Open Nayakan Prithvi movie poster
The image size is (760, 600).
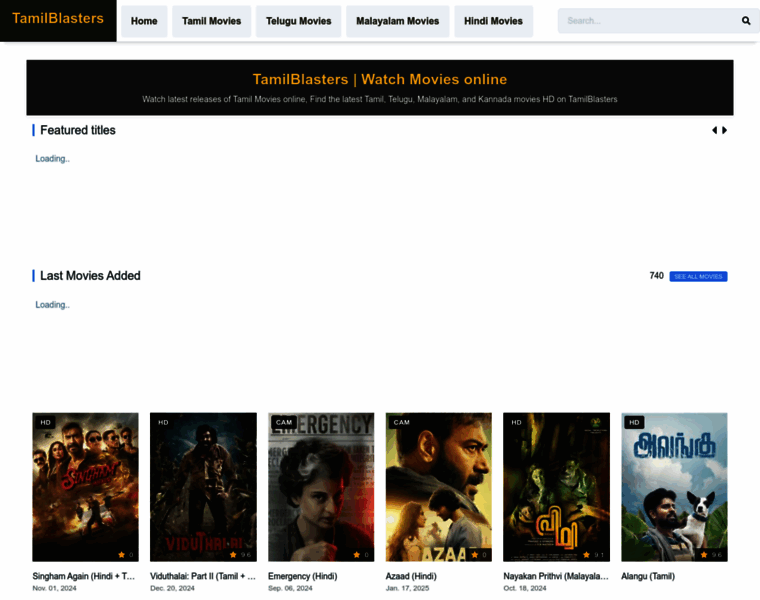pyautogui.click(x=556, y=487)
